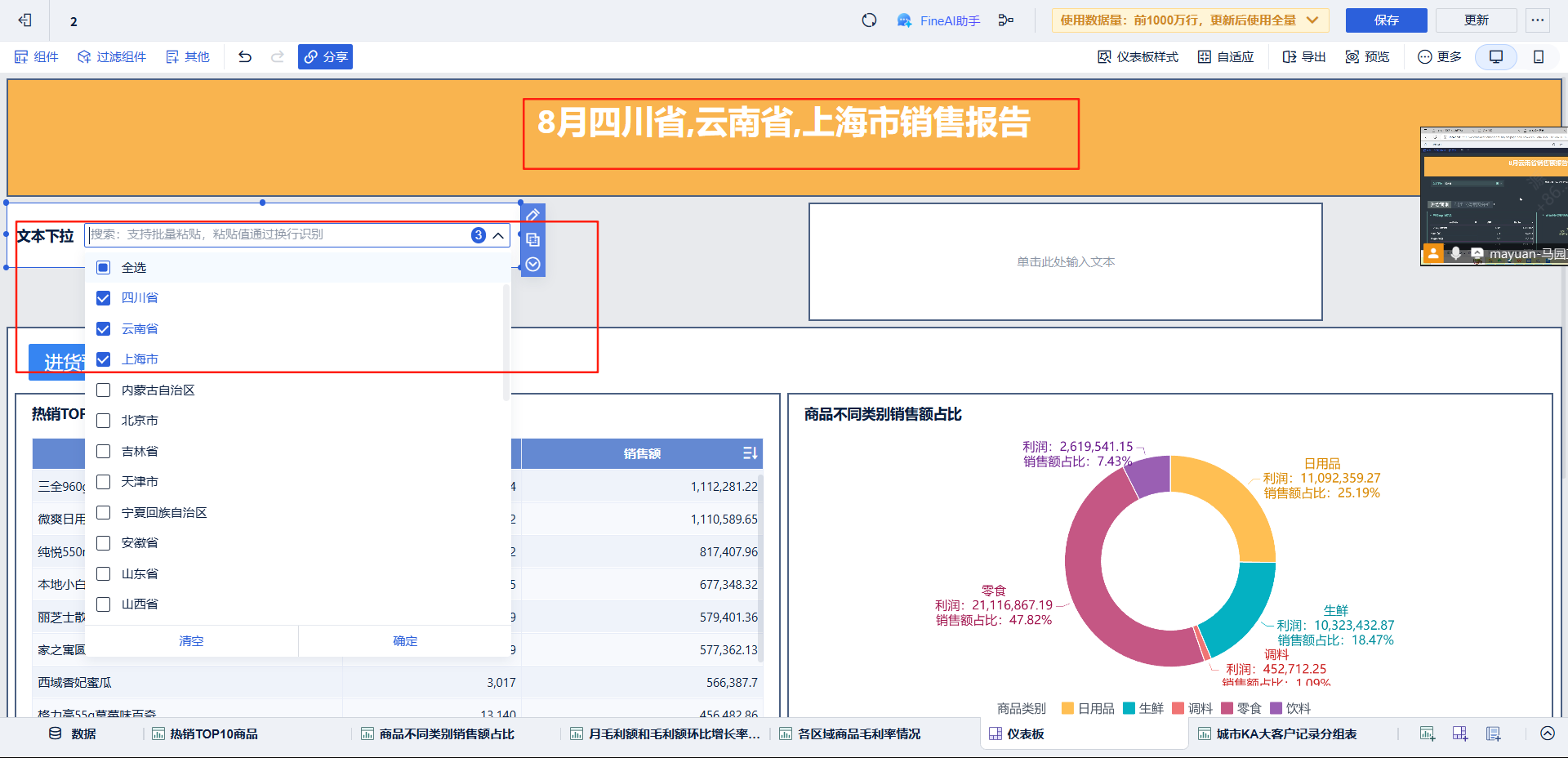This screenshot has height=758, width=1568.
Task: Click the back/exit icon at top left
Action: (24, 20)
